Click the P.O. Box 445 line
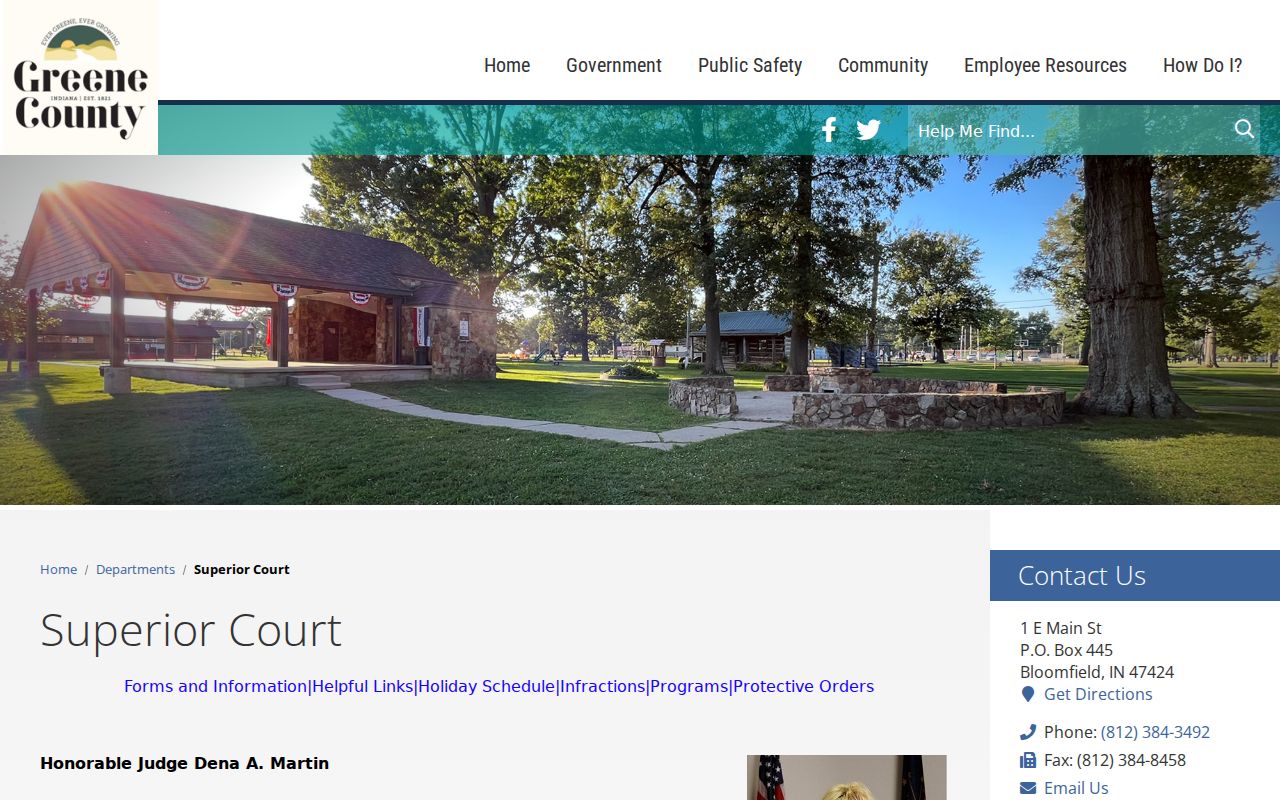 1066,650
